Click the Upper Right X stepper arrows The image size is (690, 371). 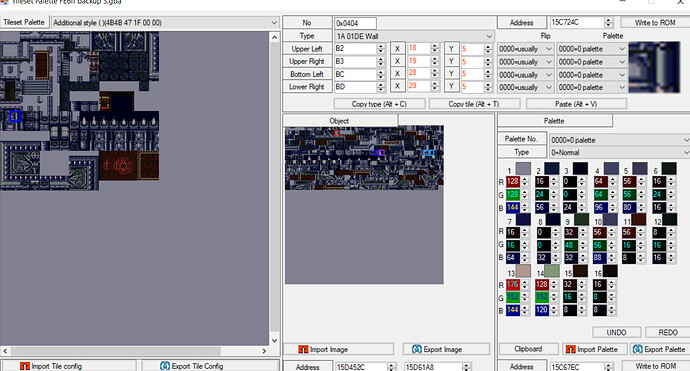pyautogui.click(x=434, y=61)
